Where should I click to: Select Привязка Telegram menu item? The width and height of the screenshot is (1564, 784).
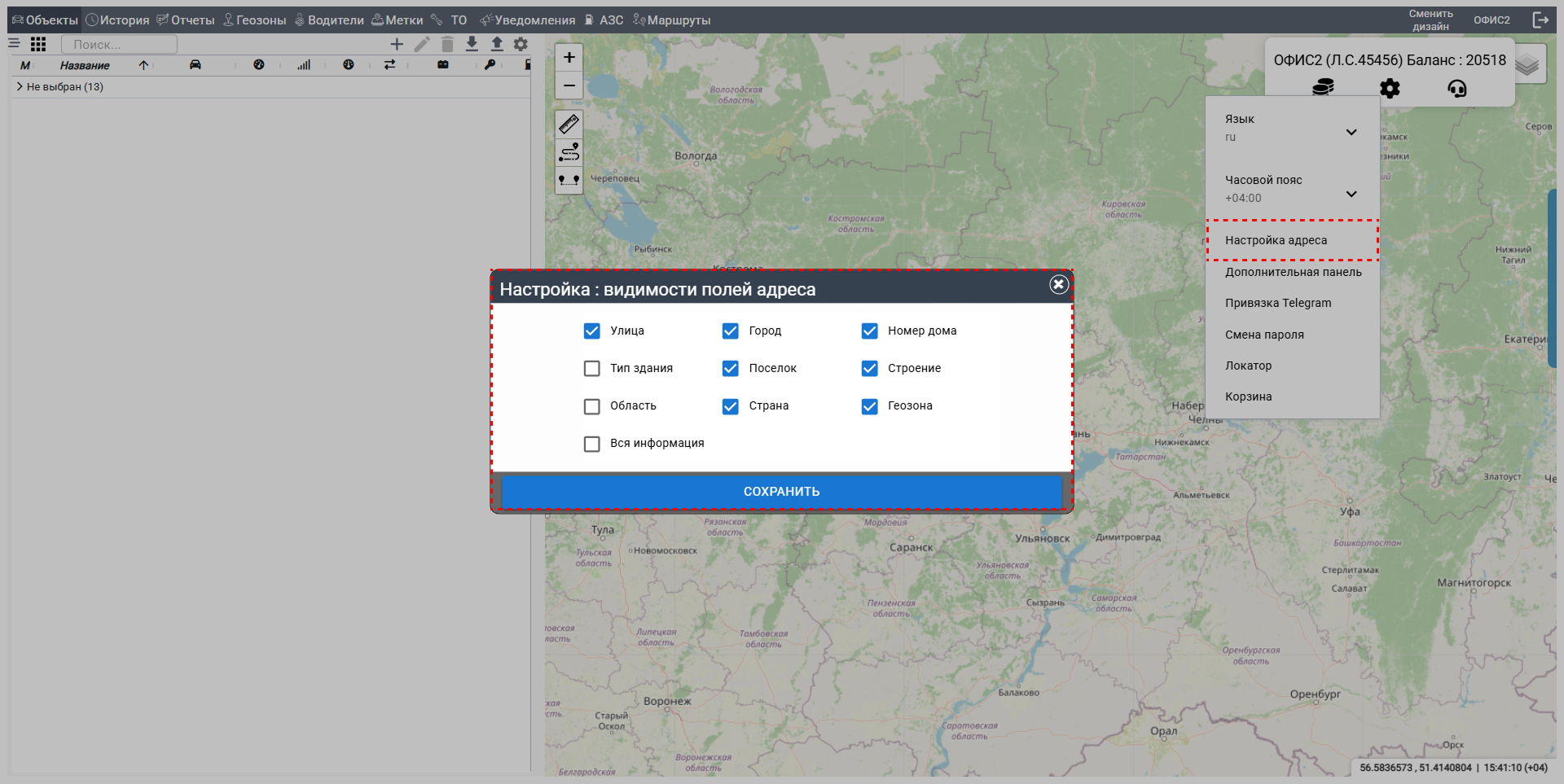[x=1278, y=303]
